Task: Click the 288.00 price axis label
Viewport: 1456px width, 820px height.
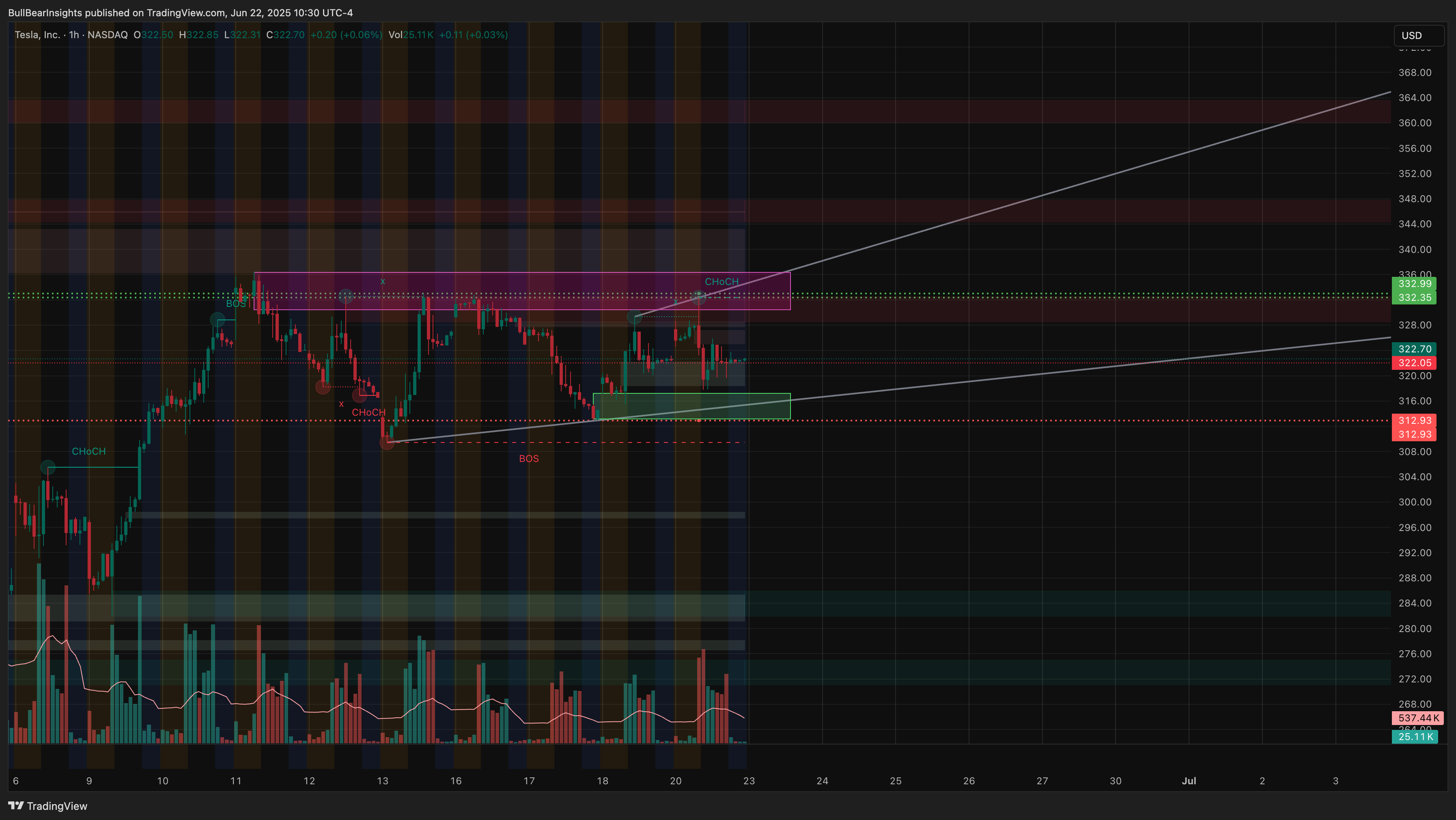Action: click(x=1415, y=578)
